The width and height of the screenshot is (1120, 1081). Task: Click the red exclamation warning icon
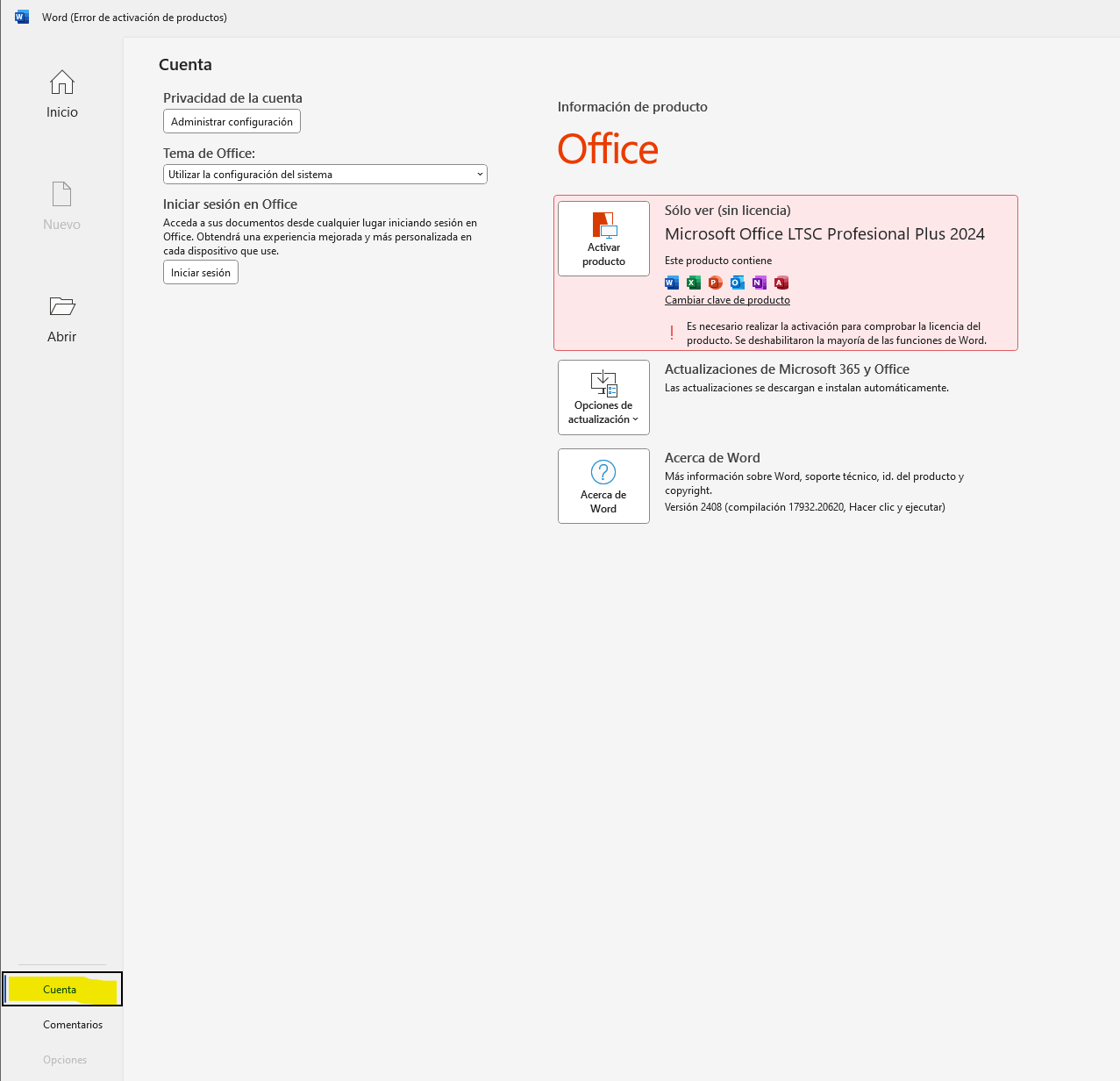point(672,333)
